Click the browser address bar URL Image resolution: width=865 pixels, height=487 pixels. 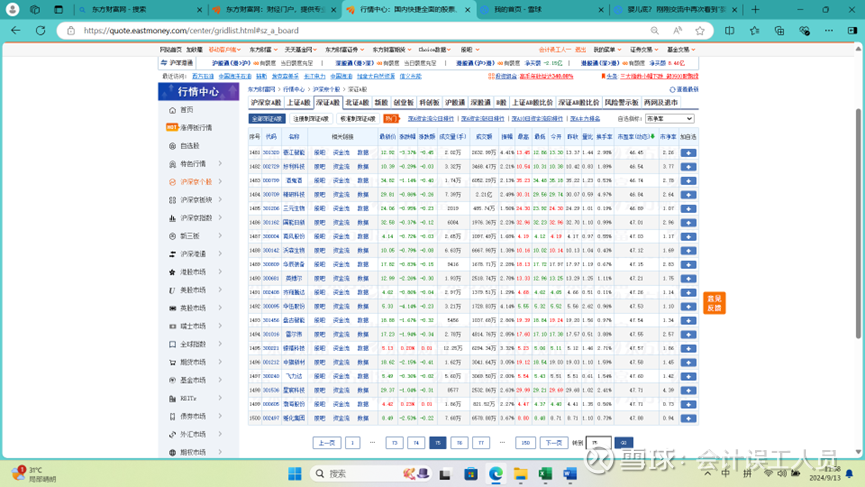(x=191, y=31)
